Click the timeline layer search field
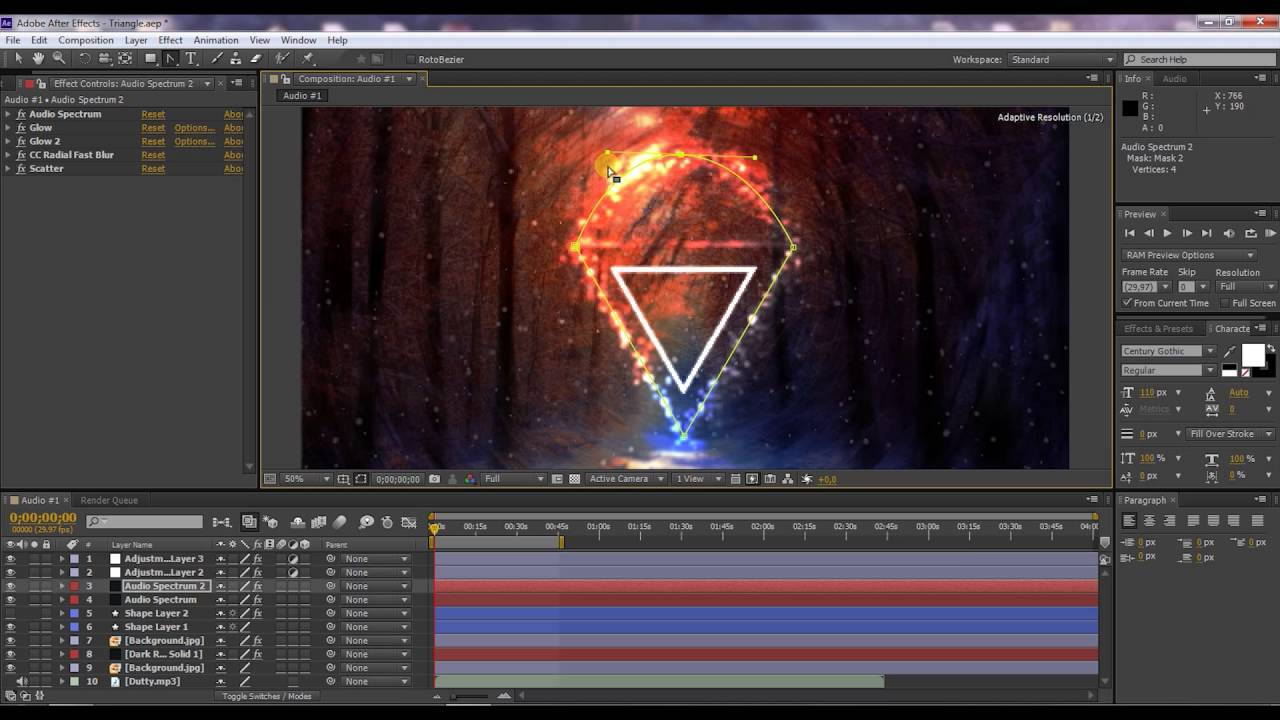Image resolution: width=1280 pixels, height=720 pixels. [145, 522]
